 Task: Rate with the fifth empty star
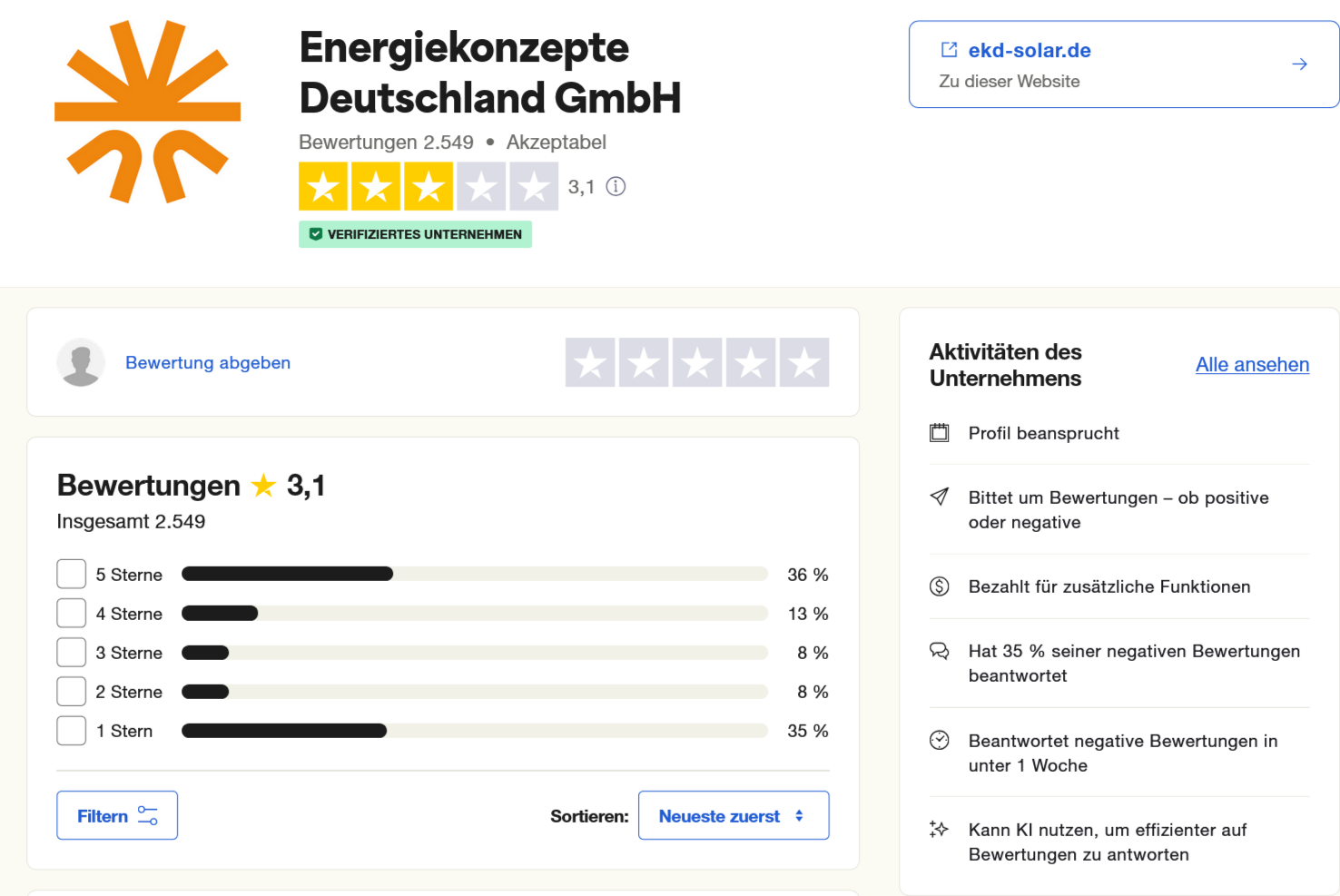coord(804,363)
